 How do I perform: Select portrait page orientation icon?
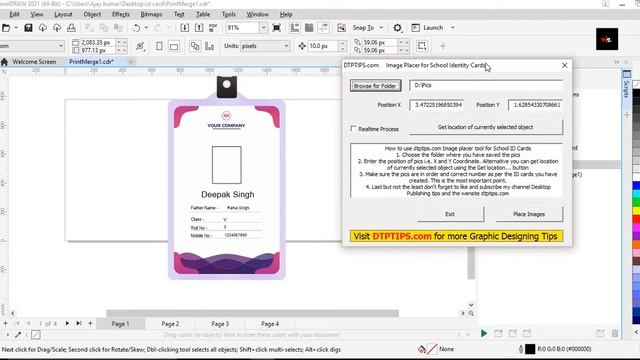[x=159, y=46]
